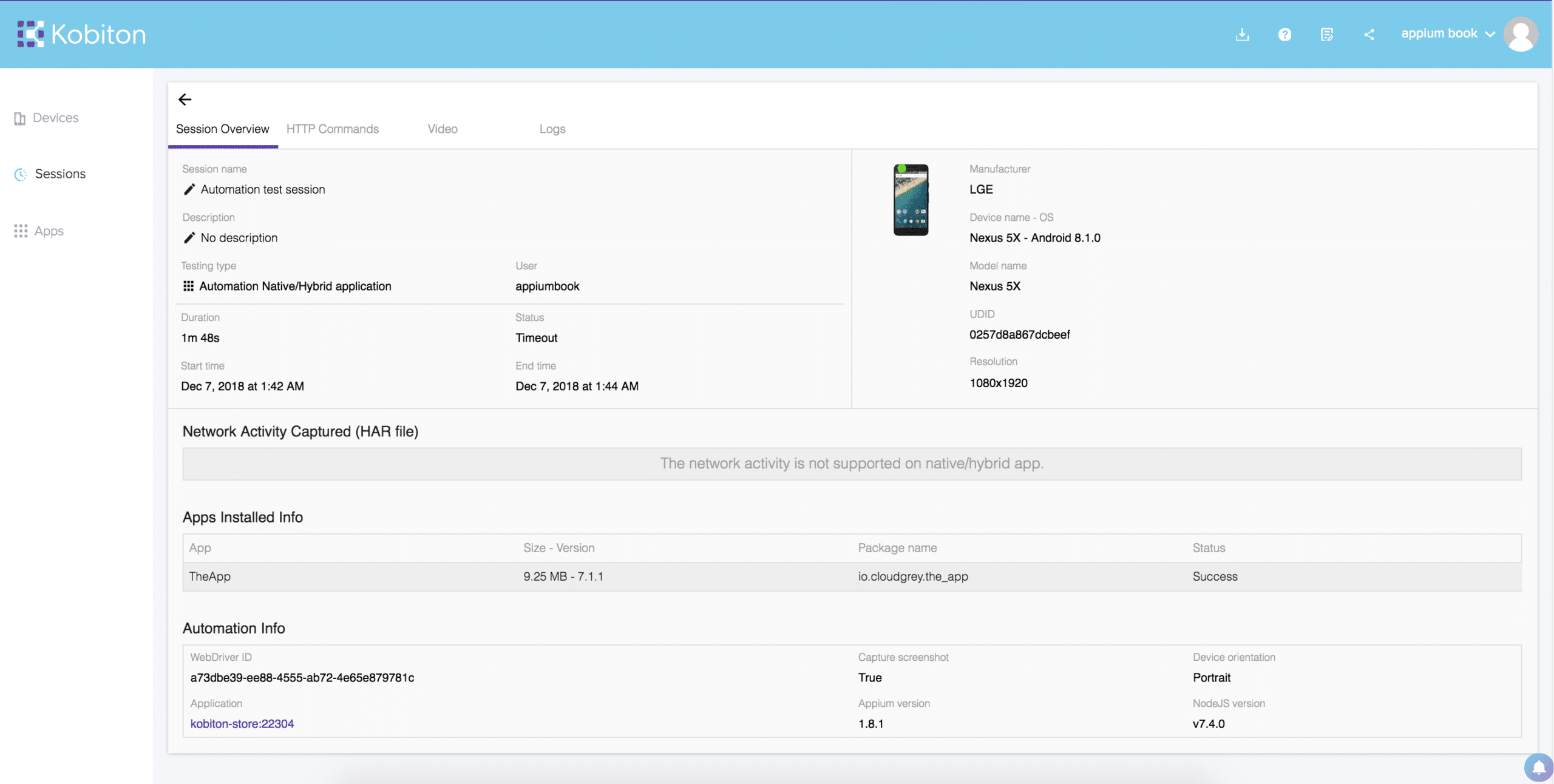Click the share icon in header
The image size is (1554, 784).
click(x=1369, y=35)
